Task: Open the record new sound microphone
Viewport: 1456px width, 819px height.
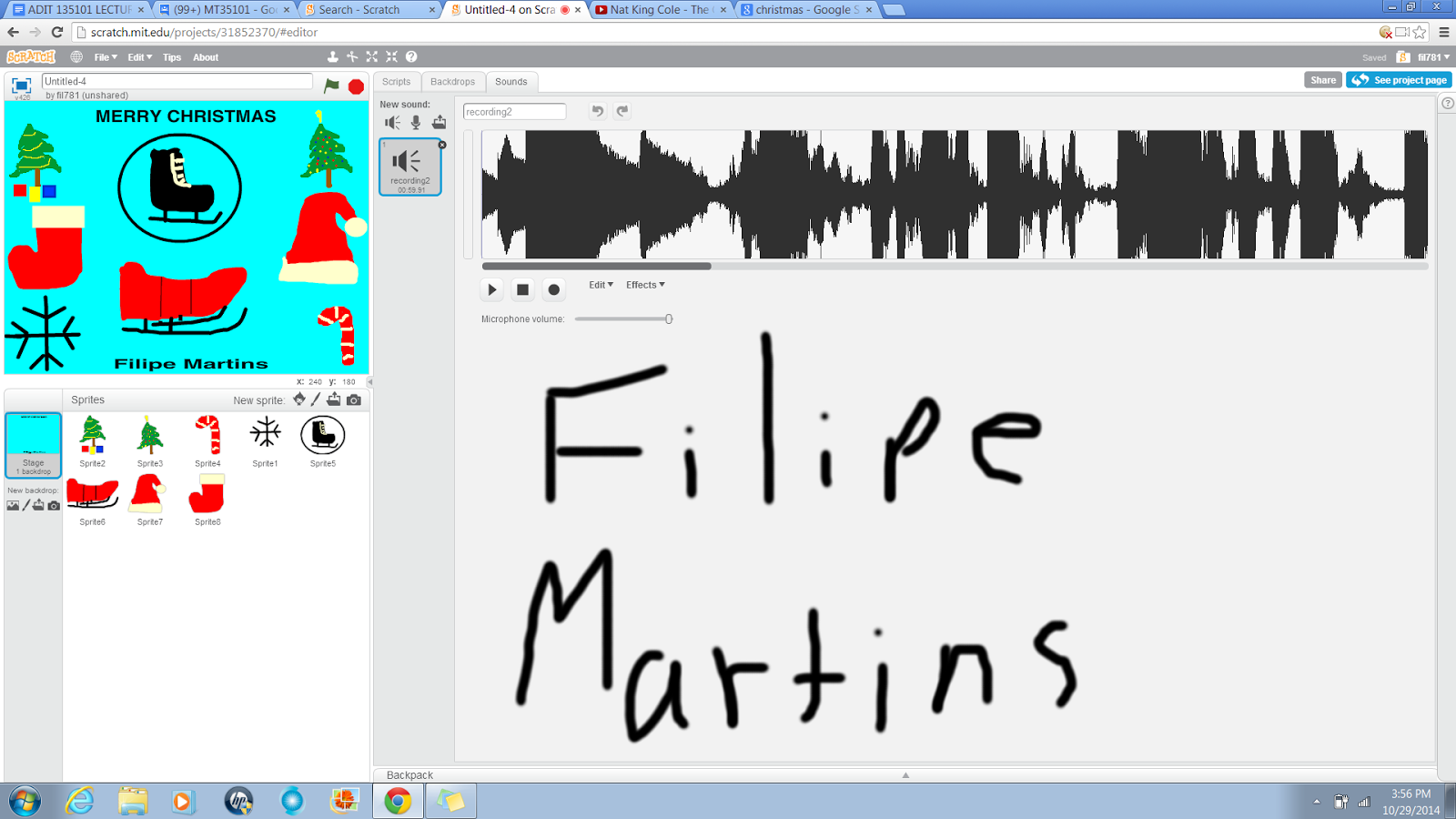Action: [415, 122]
